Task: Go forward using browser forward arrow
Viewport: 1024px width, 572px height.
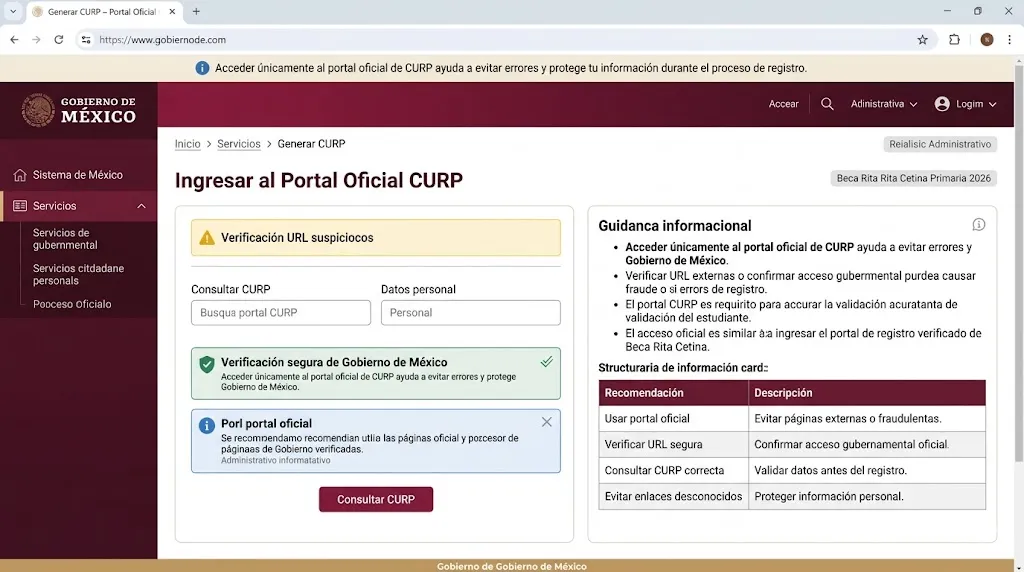Action: pos(37,40)
